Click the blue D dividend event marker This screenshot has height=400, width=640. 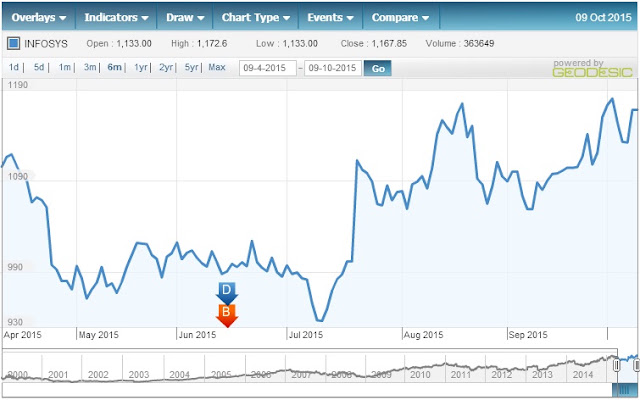point(227,293)
